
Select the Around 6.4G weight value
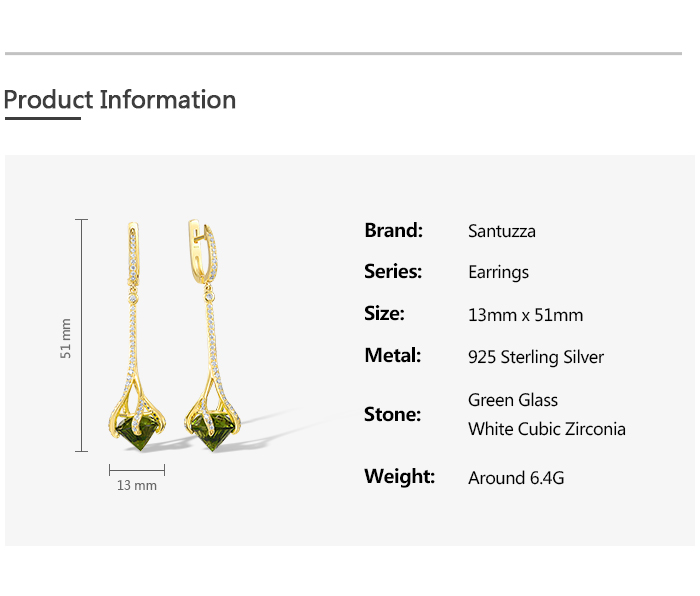516,478
